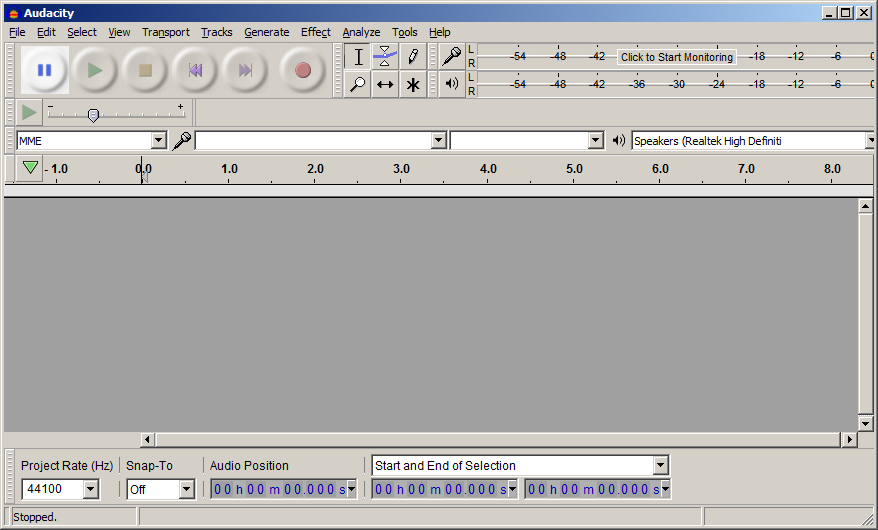Click the playback meter speaker icon
The height and width of the screenshot is (530, 878).
452,85
